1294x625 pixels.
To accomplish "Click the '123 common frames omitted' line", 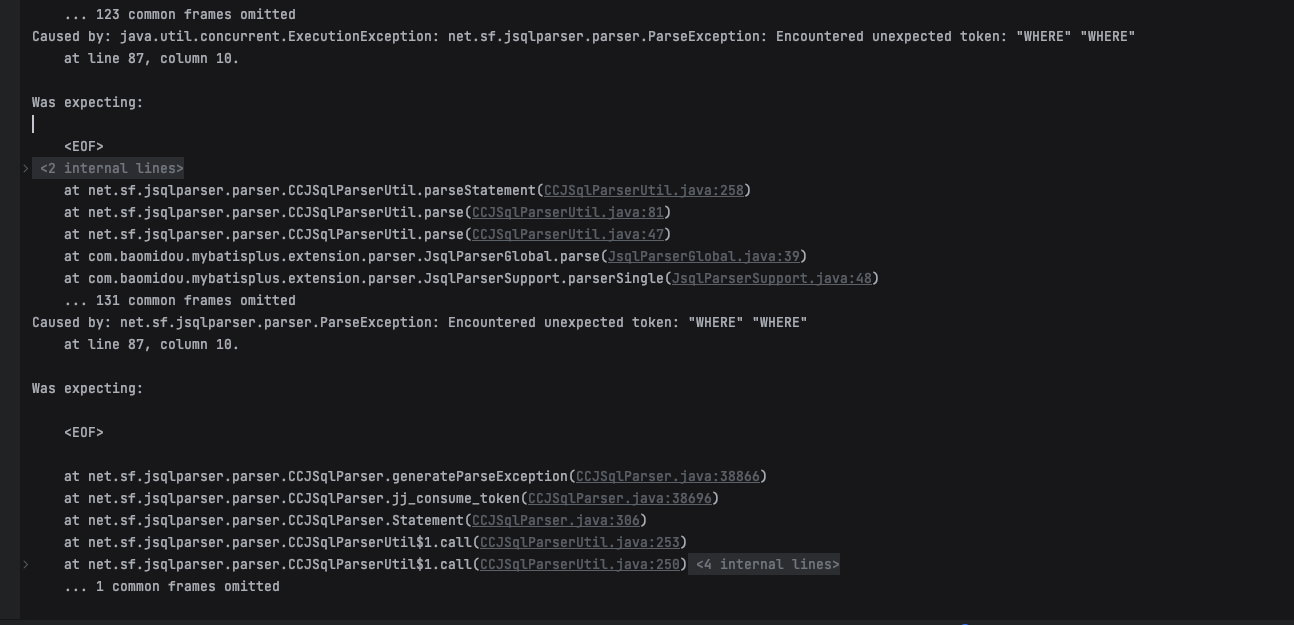I will tap(180, 15).
